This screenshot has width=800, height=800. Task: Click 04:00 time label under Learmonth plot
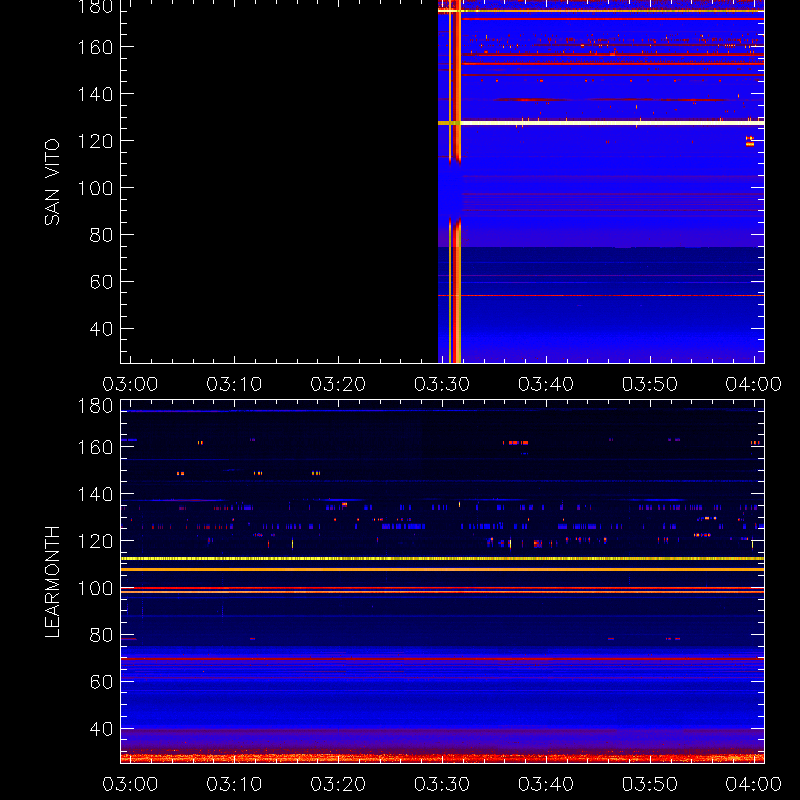754,784
